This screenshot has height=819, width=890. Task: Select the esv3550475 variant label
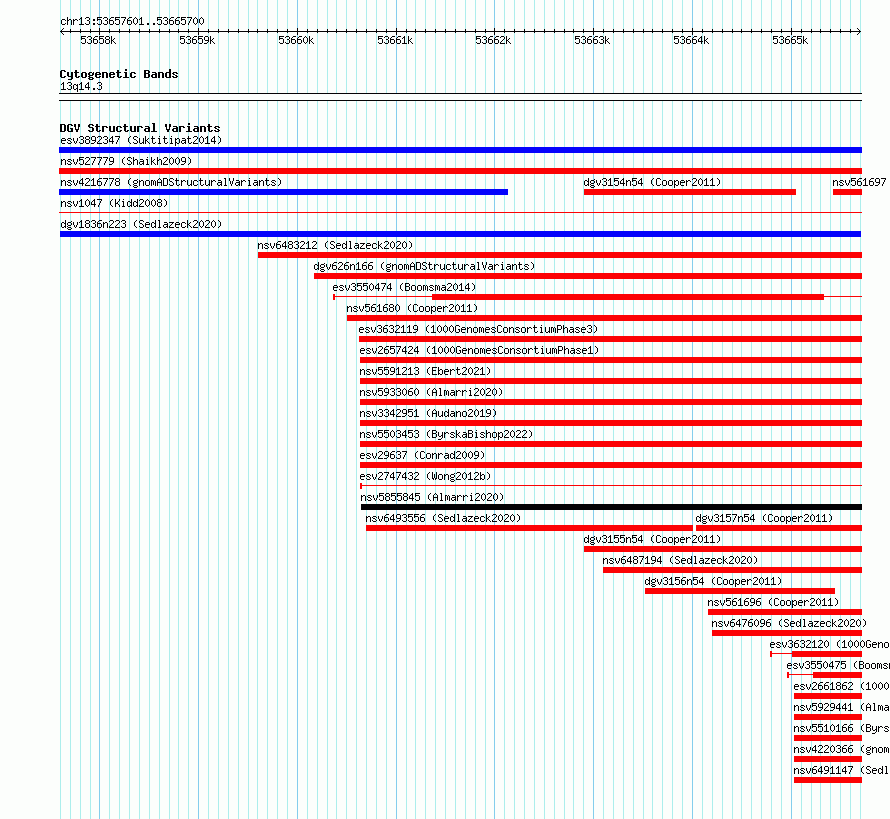point(838,665)
